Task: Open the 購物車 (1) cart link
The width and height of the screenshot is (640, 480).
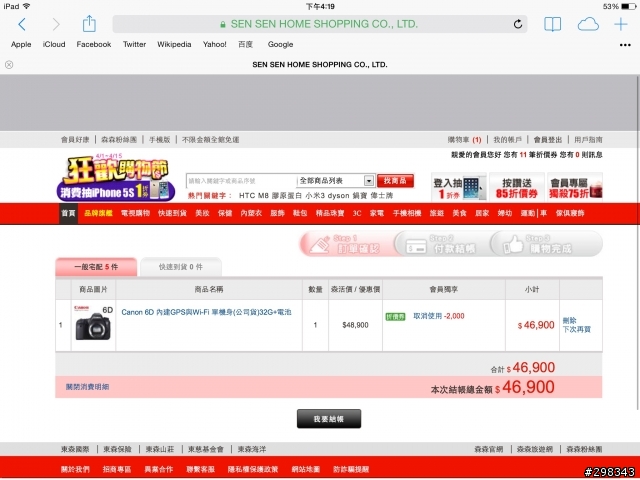Action: pos(464,140)
